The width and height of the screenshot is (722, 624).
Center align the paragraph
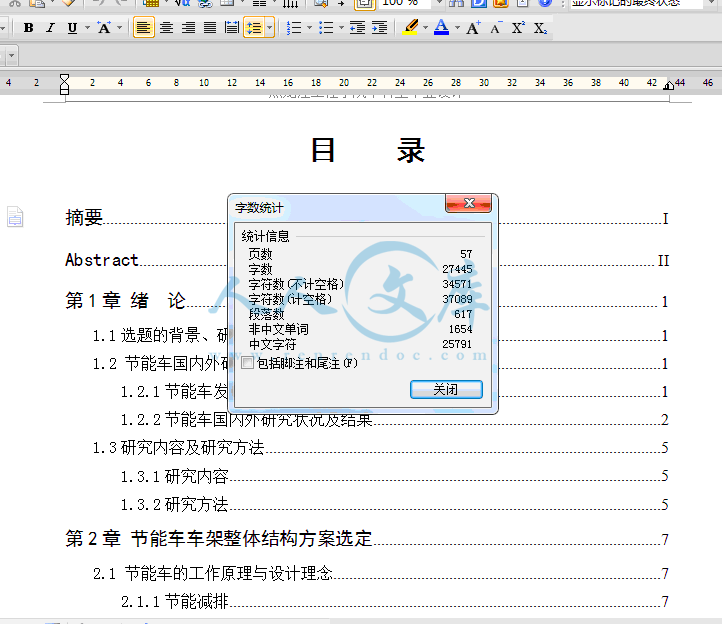tap(166, 28)
